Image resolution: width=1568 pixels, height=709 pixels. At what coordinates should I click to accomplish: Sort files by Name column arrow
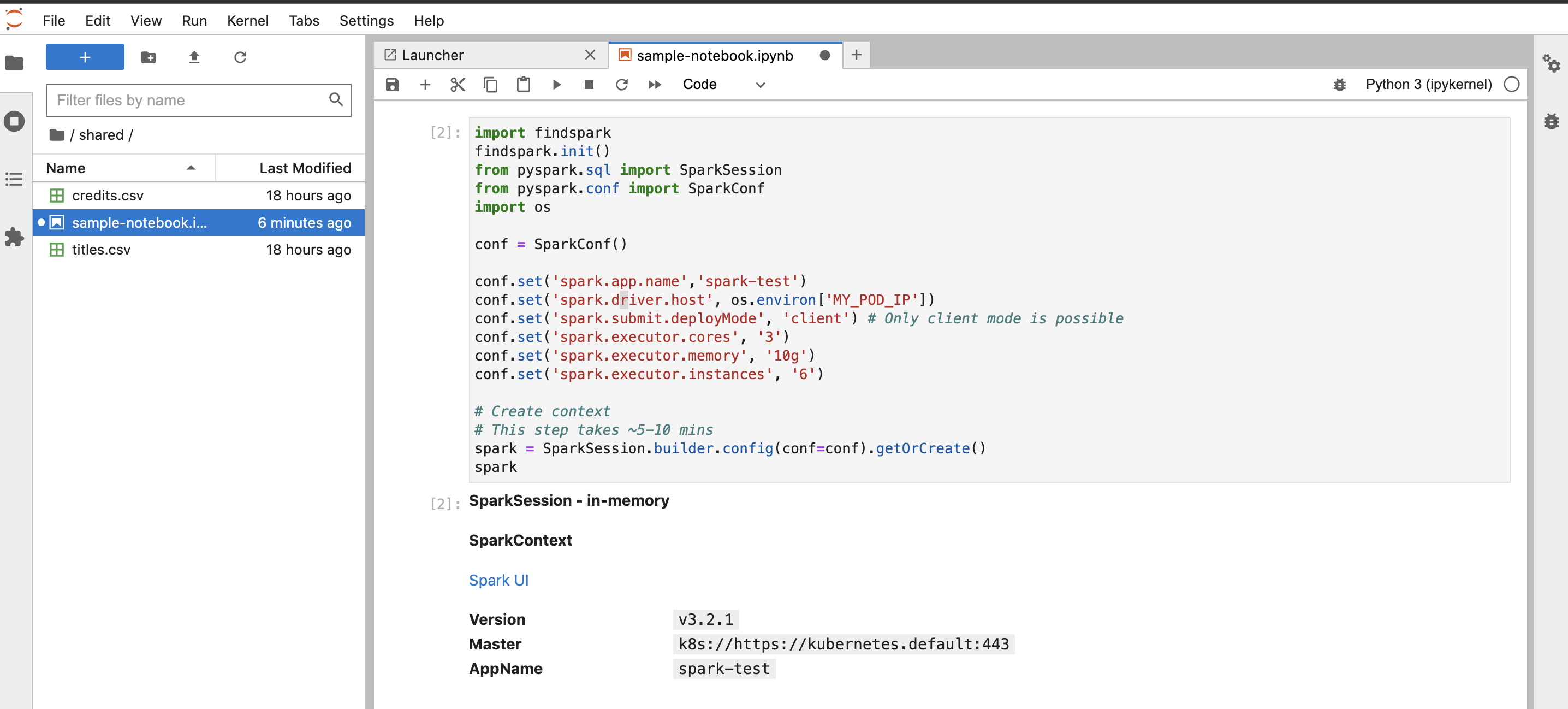(x=191, y=168)
